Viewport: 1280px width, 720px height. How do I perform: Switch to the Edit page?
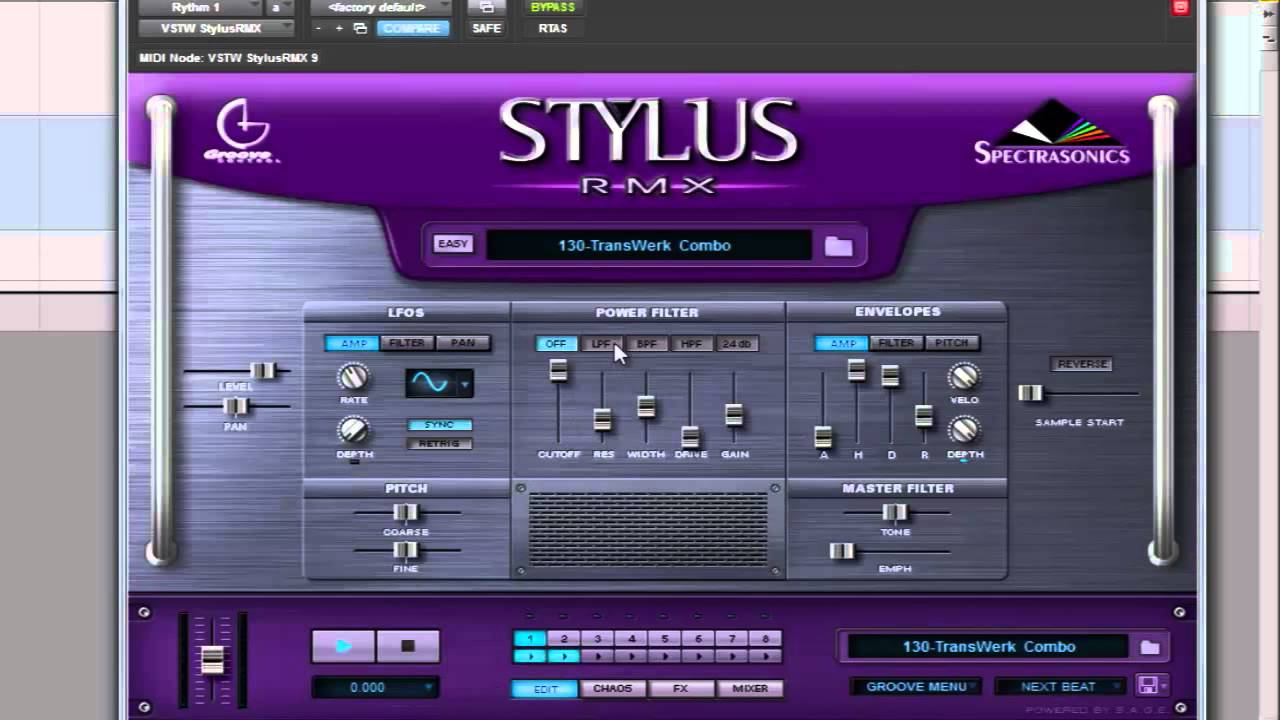click(544, 688)
